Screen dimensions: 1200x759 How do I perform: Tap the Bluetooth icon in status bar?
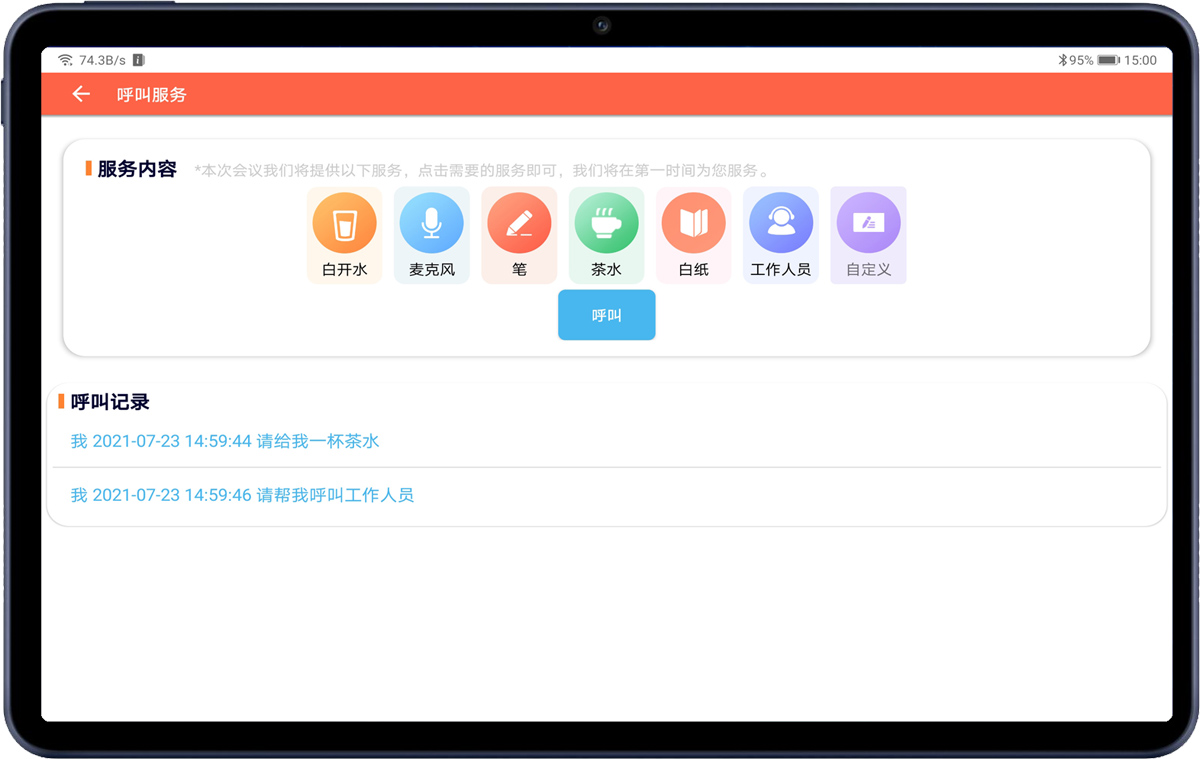pos(1063,60)
